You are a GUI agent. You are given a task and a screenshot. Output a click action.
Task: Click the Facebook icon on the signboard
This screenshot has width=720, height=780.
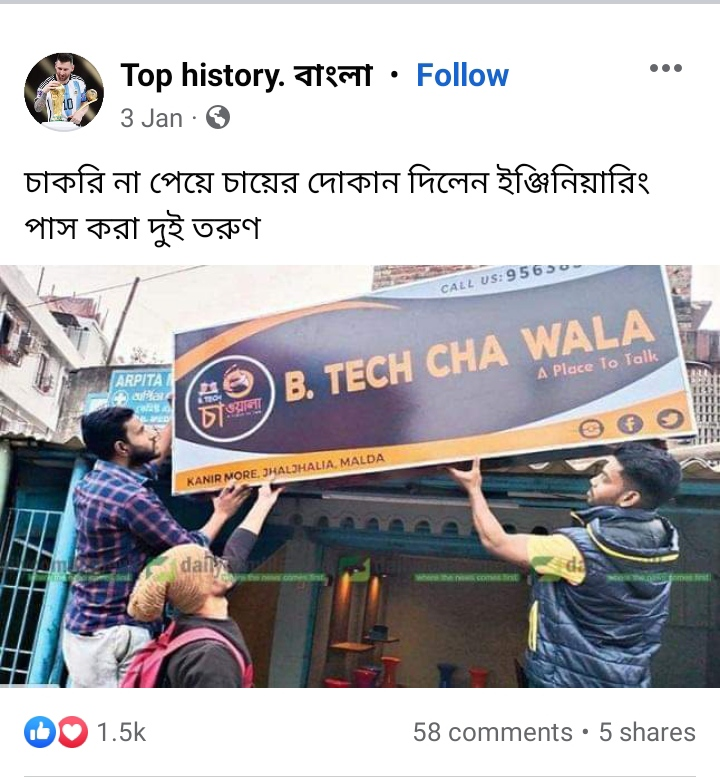tap(630, 424)
